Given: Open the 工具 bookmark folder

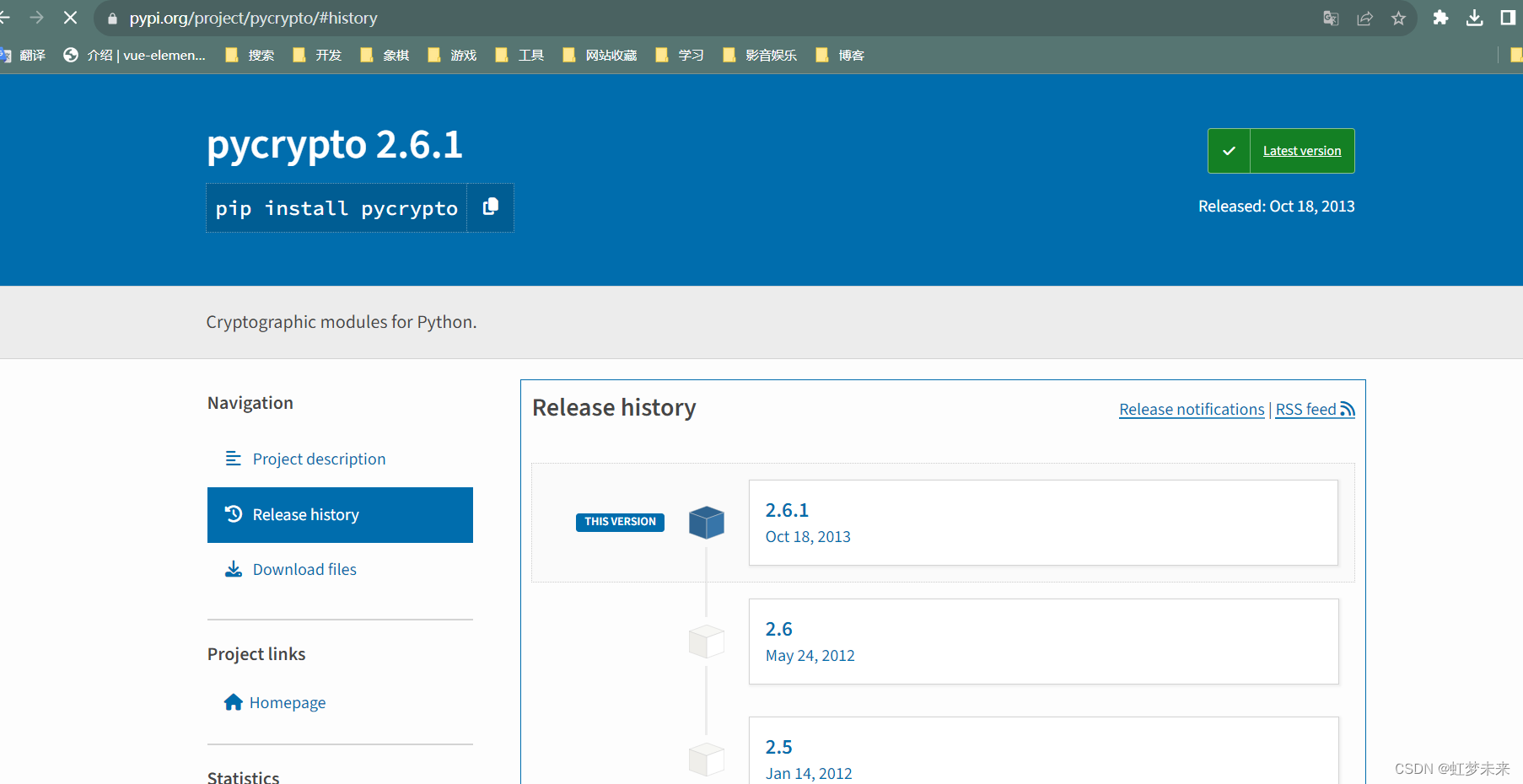Looking at the screenshot, I should click(519, 56).
